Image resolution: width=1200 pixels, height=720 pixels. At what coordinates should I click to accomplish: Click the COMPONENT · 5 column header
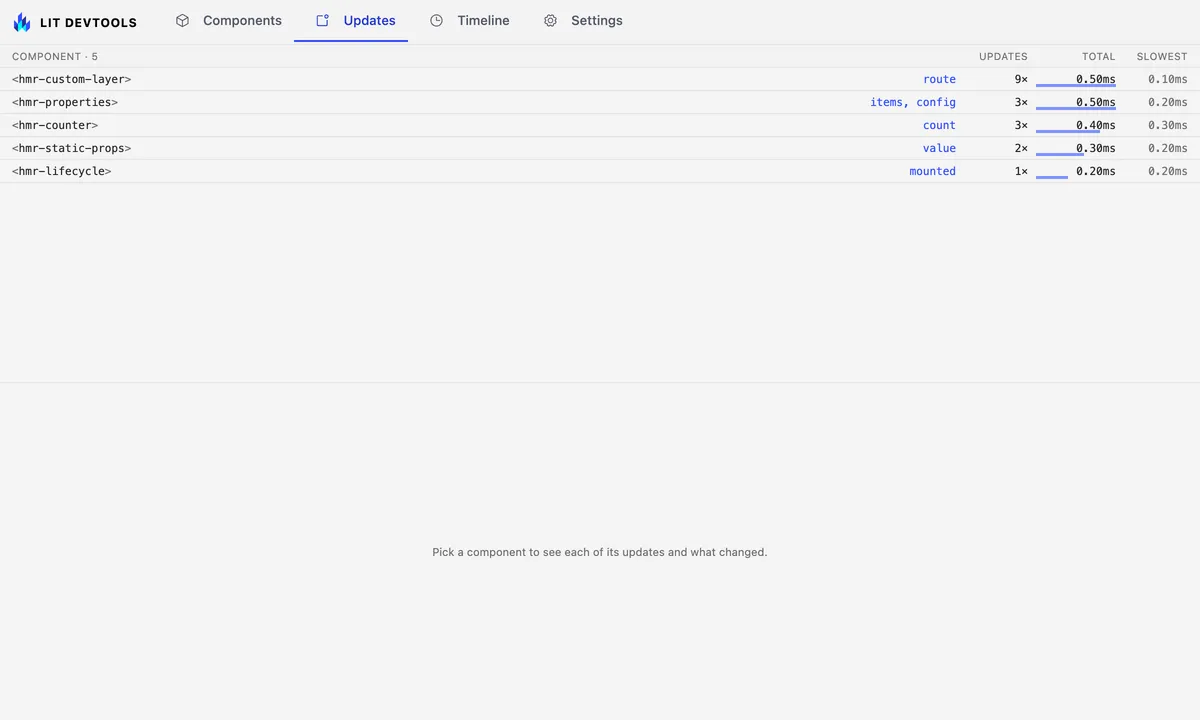[55, 57]
